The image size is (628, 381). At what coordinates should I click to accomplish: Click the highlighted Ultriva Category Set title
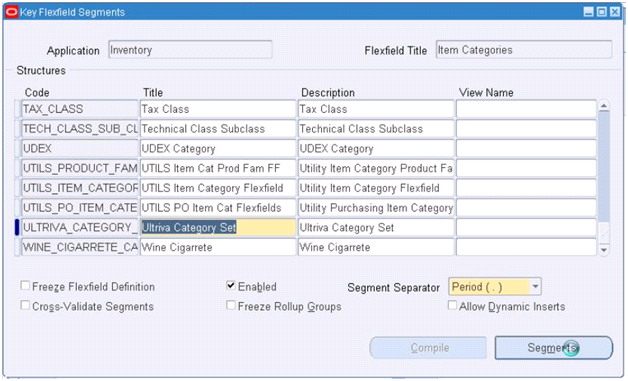[x=217, y=227]
